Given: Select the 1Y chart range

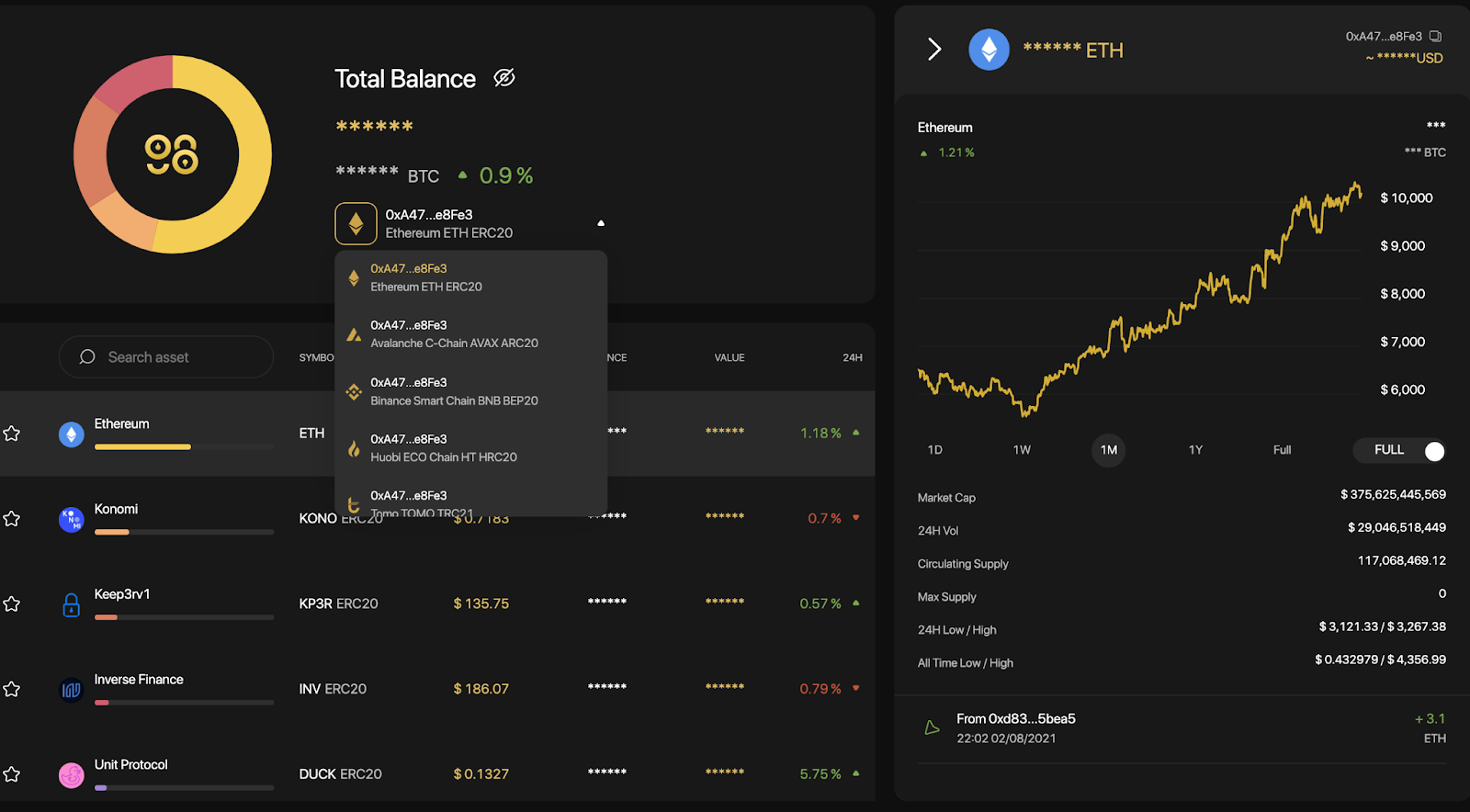Looking at the screenshot, I should pos(1195,450).
